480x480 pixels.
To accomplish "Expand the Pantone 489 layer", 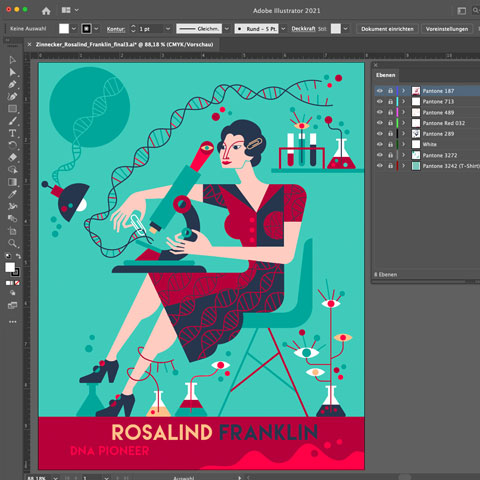I will coord(404,112).
